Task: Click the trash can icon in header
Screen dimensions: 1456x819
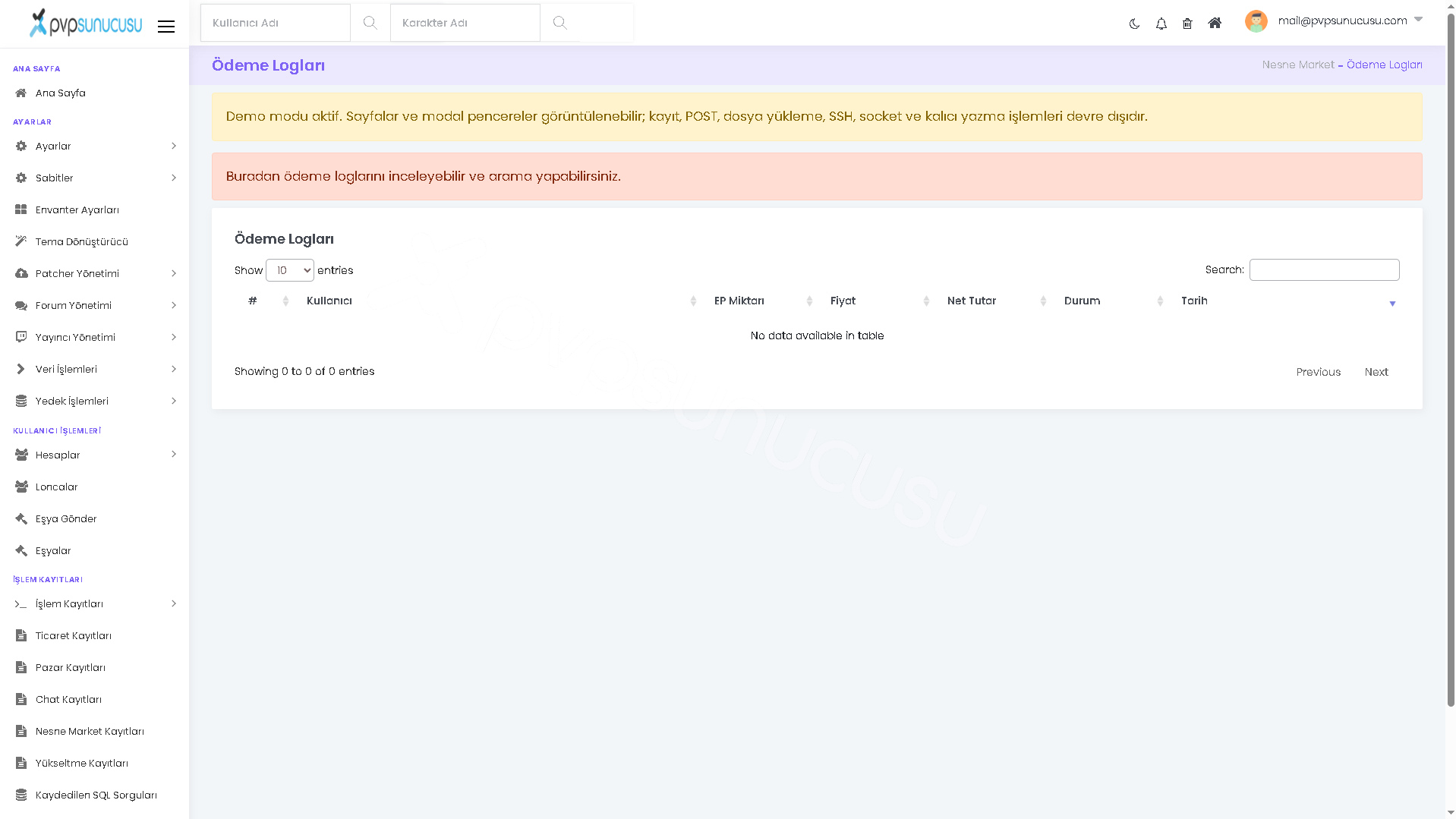Action: (x=1187, y=24)
